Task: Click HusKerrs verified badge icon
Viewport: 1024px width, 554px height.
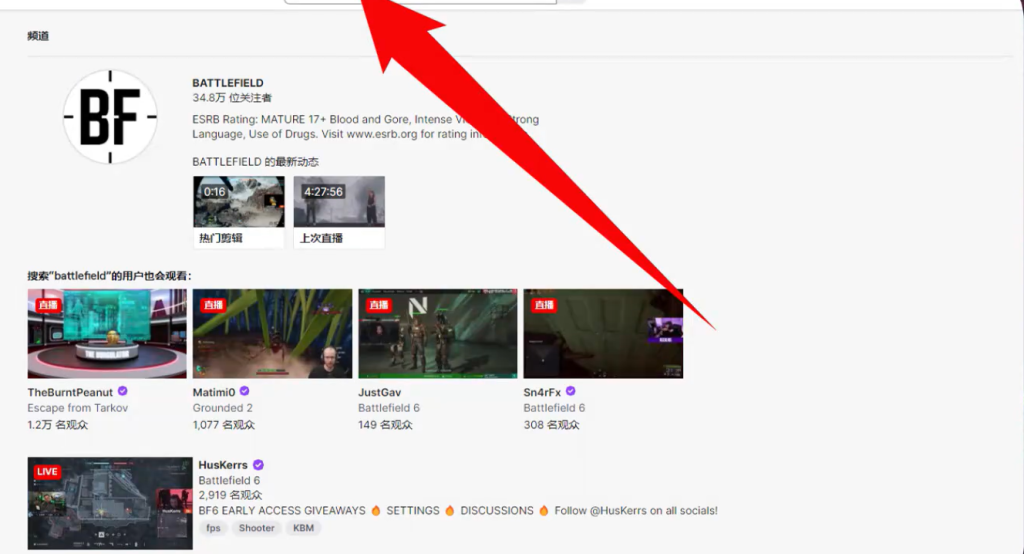Action: (x=258, y=465)
